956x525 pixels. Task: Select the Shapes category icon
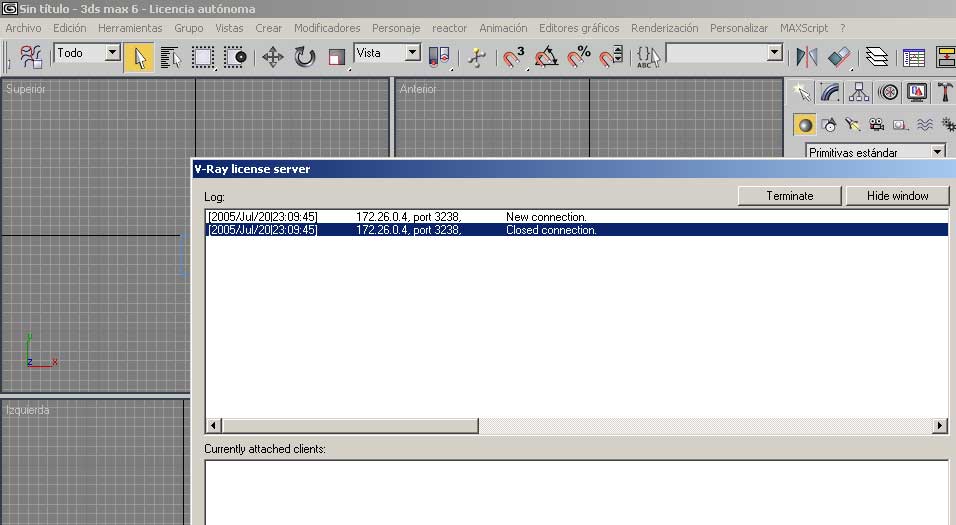tap(829, 125)
